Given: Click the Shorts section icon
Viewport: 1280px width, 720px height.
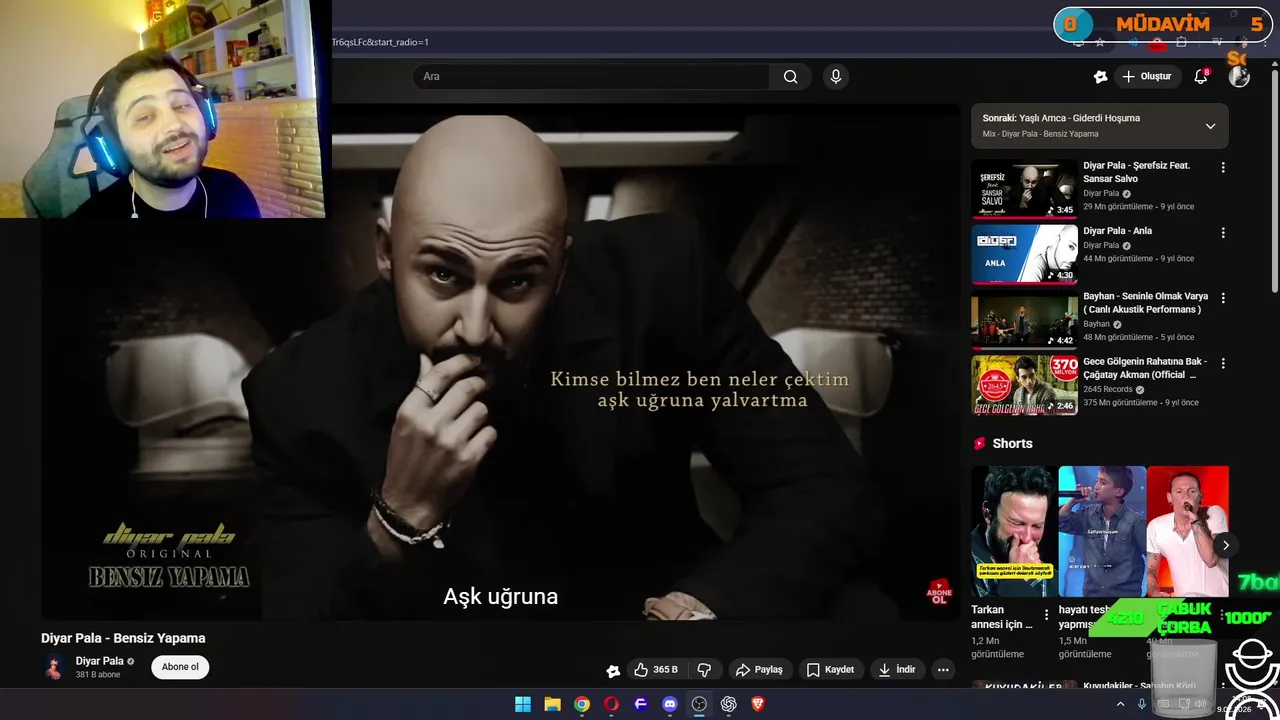Looking at the screenshot, I should [980, 443].
